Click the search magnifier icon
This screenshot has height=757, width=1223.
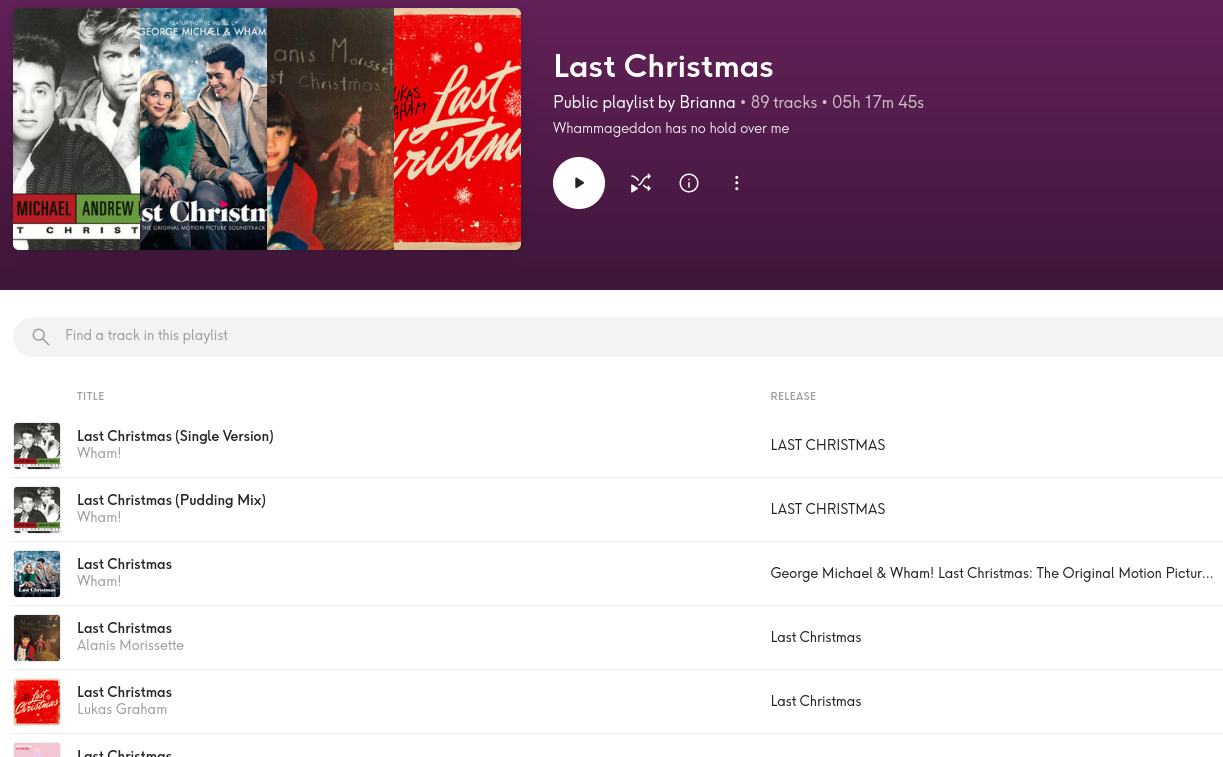coord(41,337)
